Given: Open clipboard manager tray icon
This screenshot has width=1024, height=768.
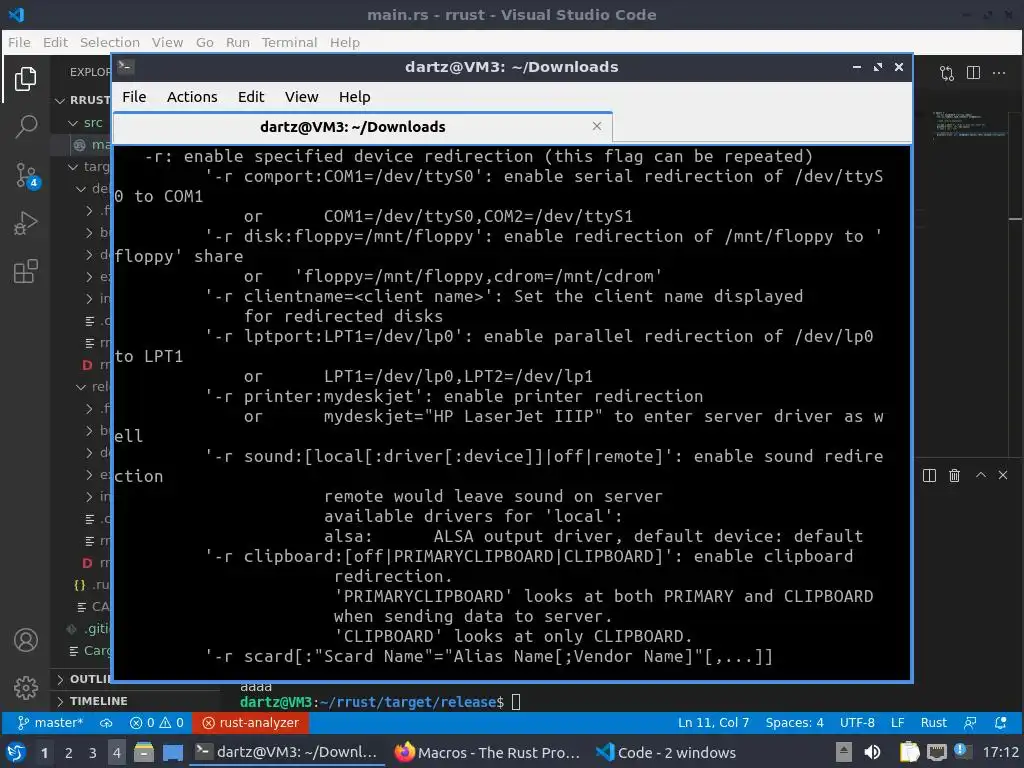Looking at the screenshot, I should (x=909, y=752).
